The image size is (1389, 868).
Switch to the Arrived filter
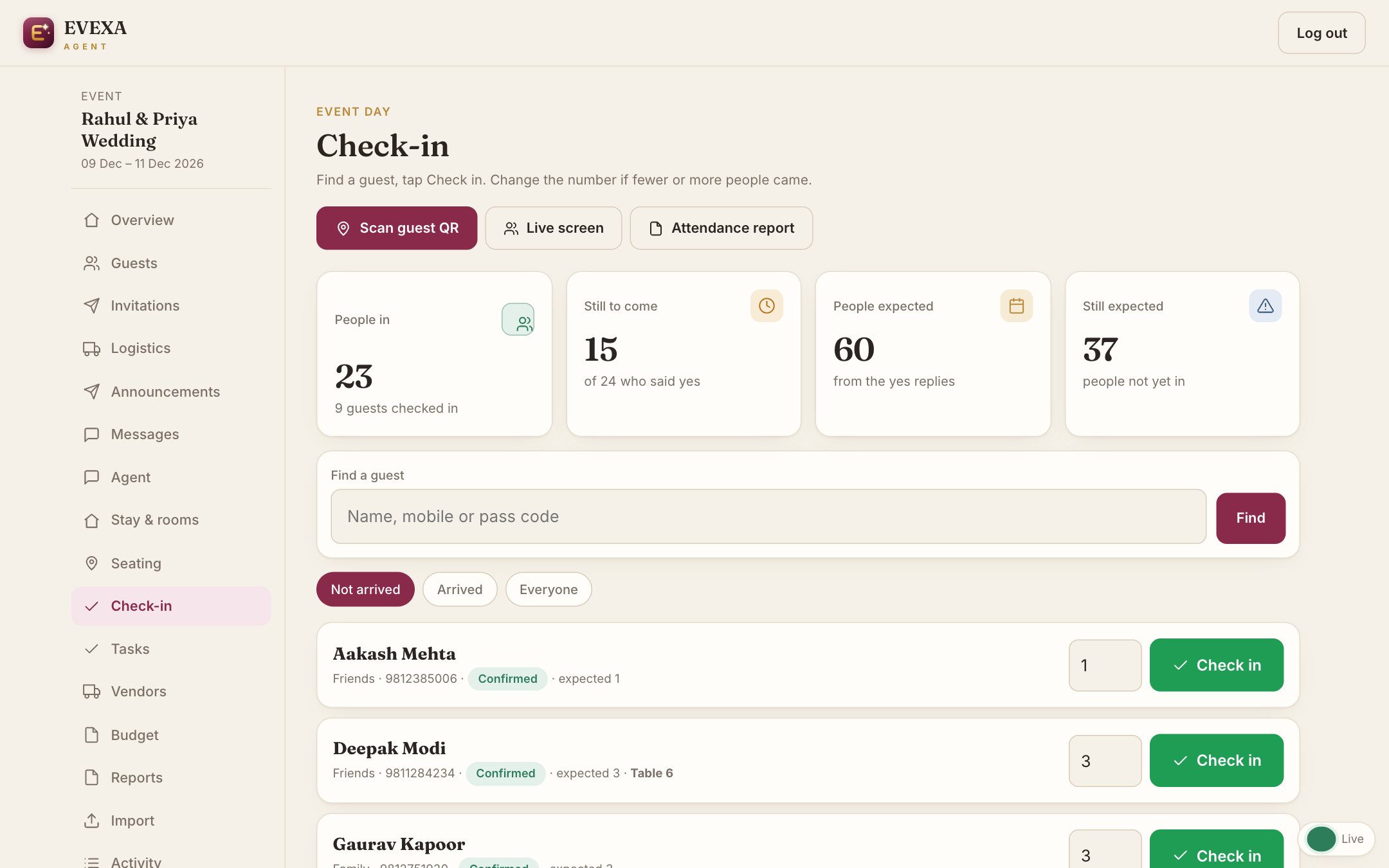[x=460, y=589]
